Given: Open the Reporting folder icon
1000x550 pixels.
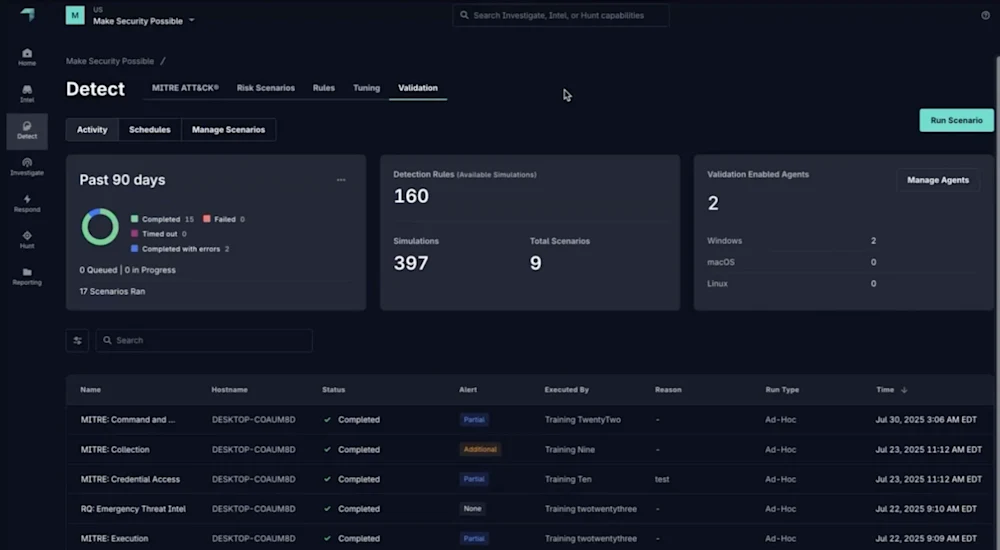Looking at the screenshot, I should [27, 274].
